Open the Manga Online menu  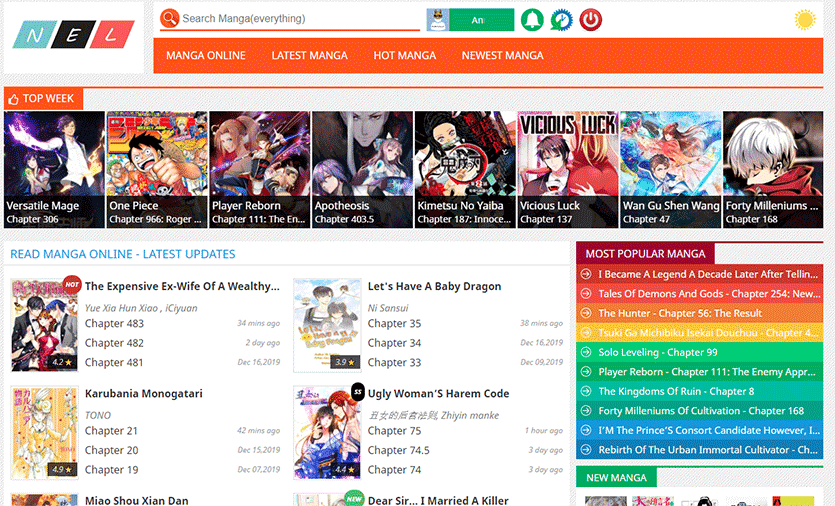[206, 55]
